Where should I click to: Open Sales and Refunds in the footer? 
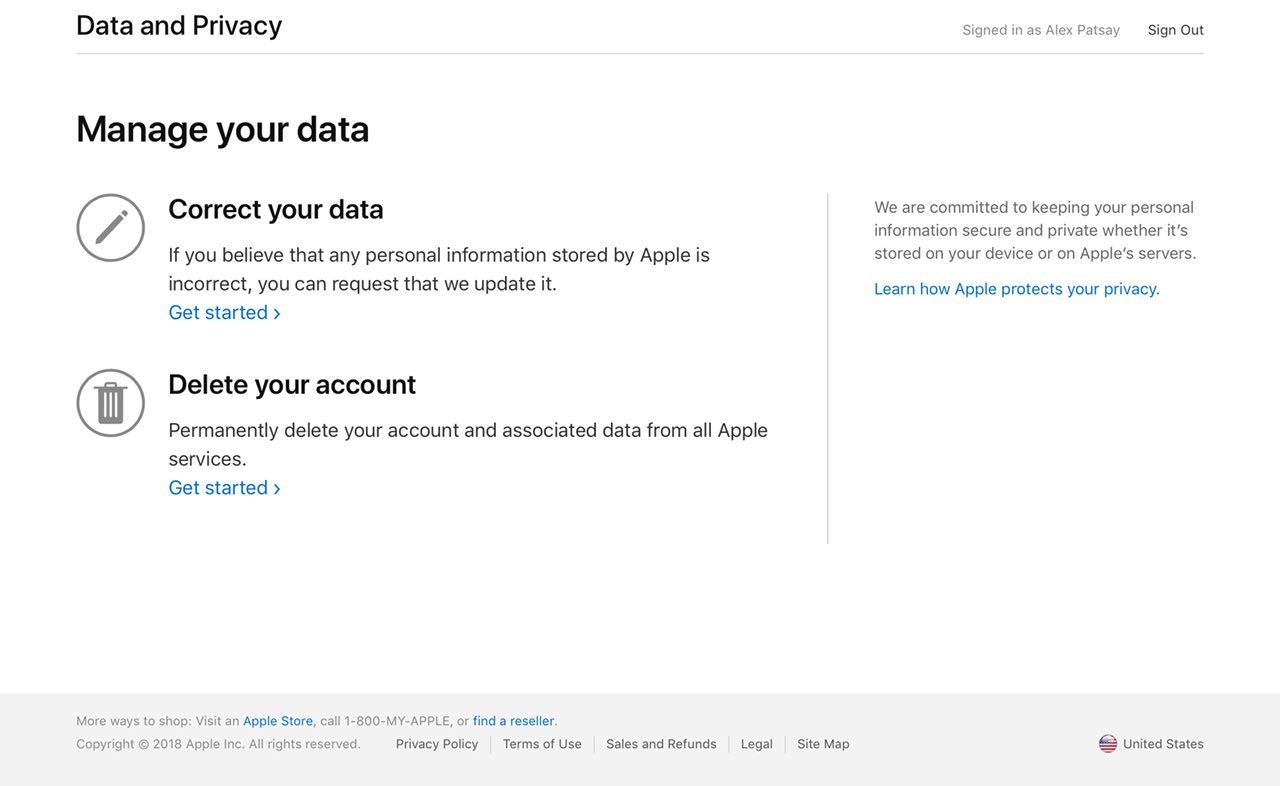661,744
